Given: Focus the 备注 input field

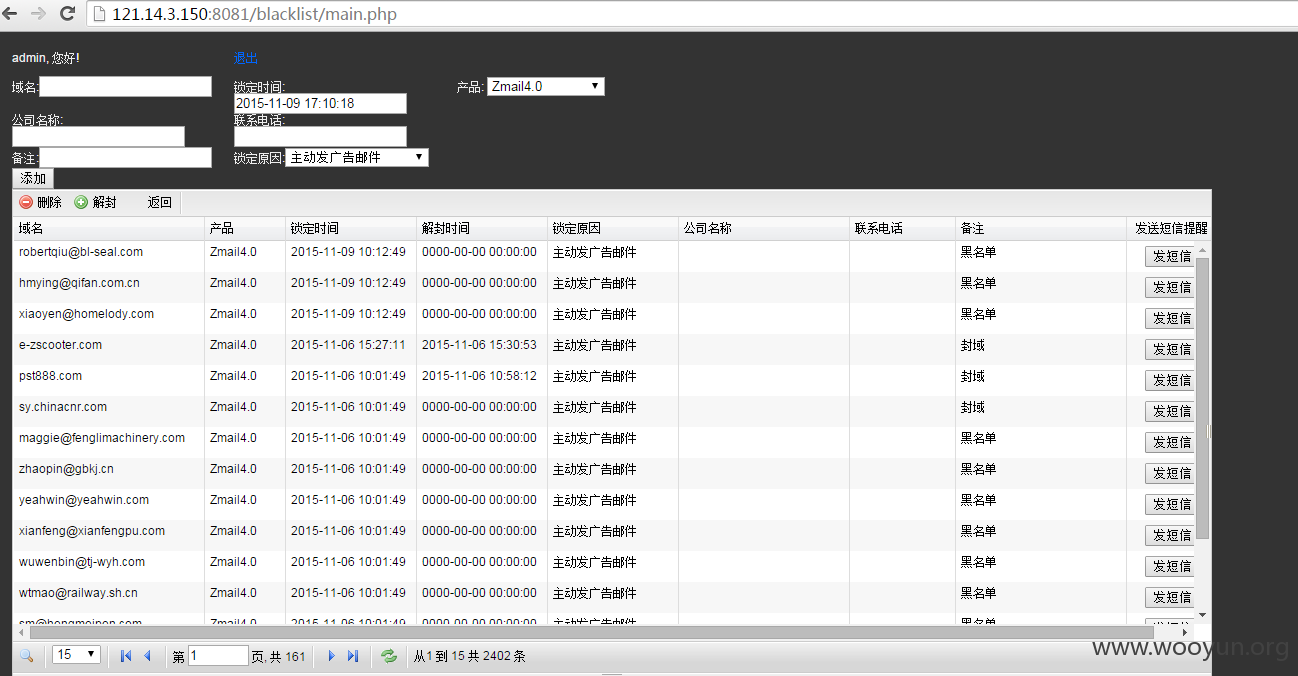Looking at the screenshot, I should click(125, 158).
